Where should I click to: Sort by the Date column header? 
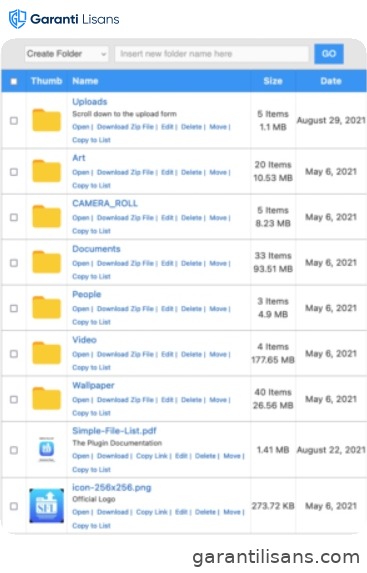pos(331,81)
